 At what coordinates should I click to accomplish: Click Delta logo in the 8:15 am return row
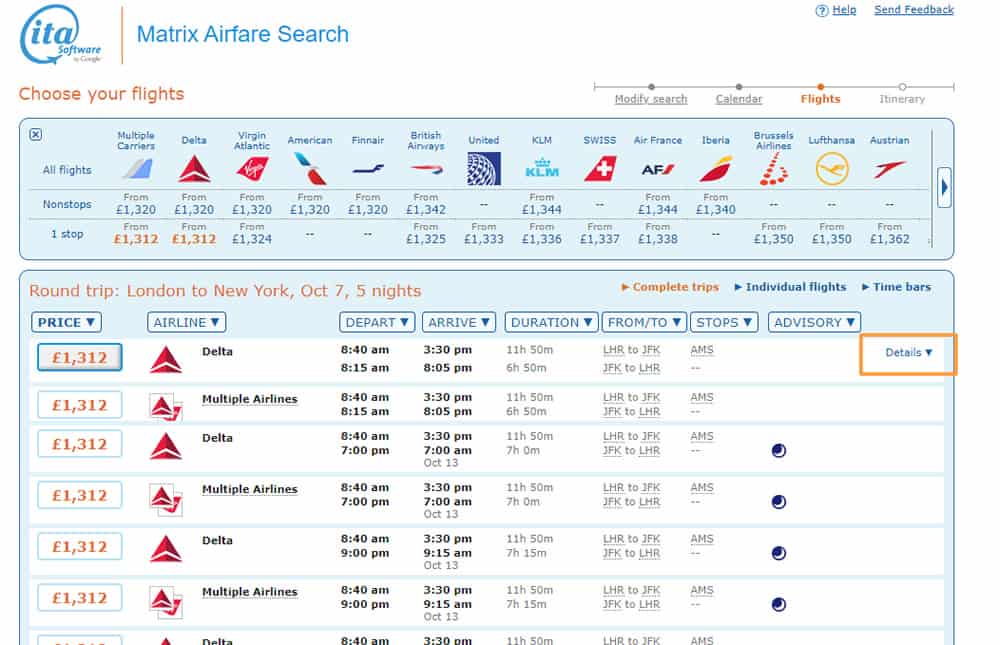(166, 360)
